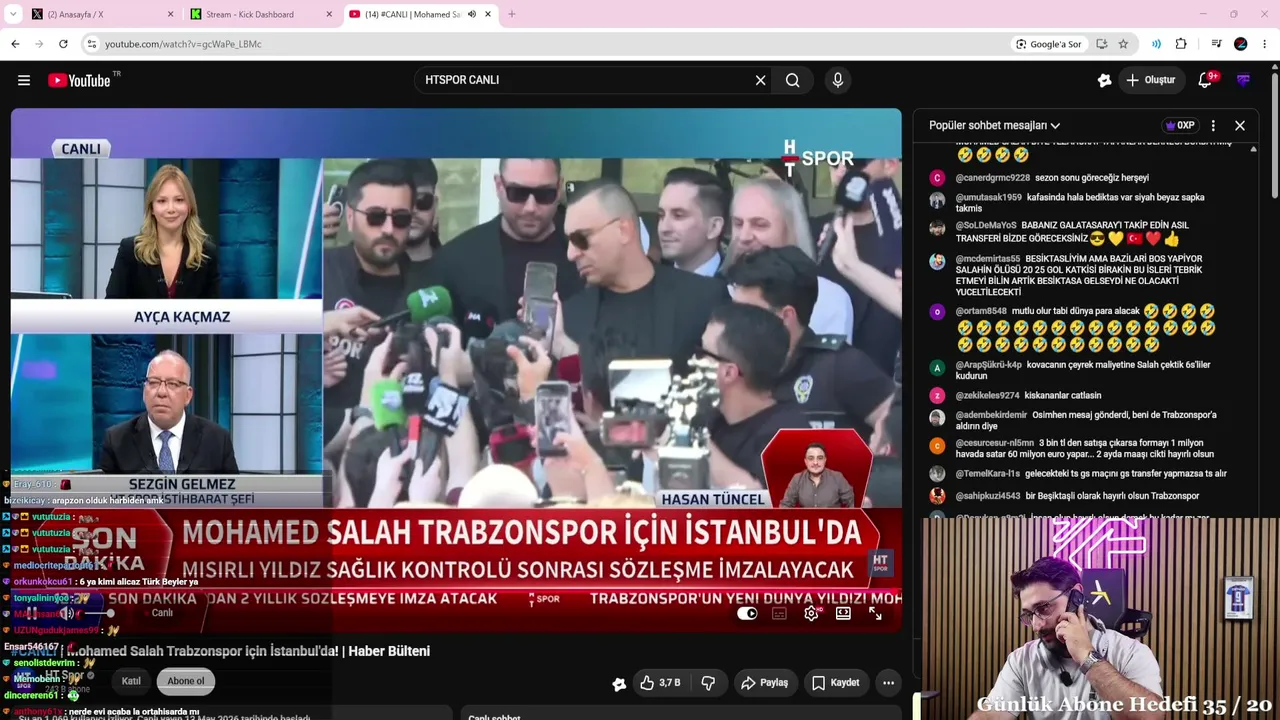Share the video with Paylaş
This screenshot has height=720, width=1280.
click(x=764, y=683)
